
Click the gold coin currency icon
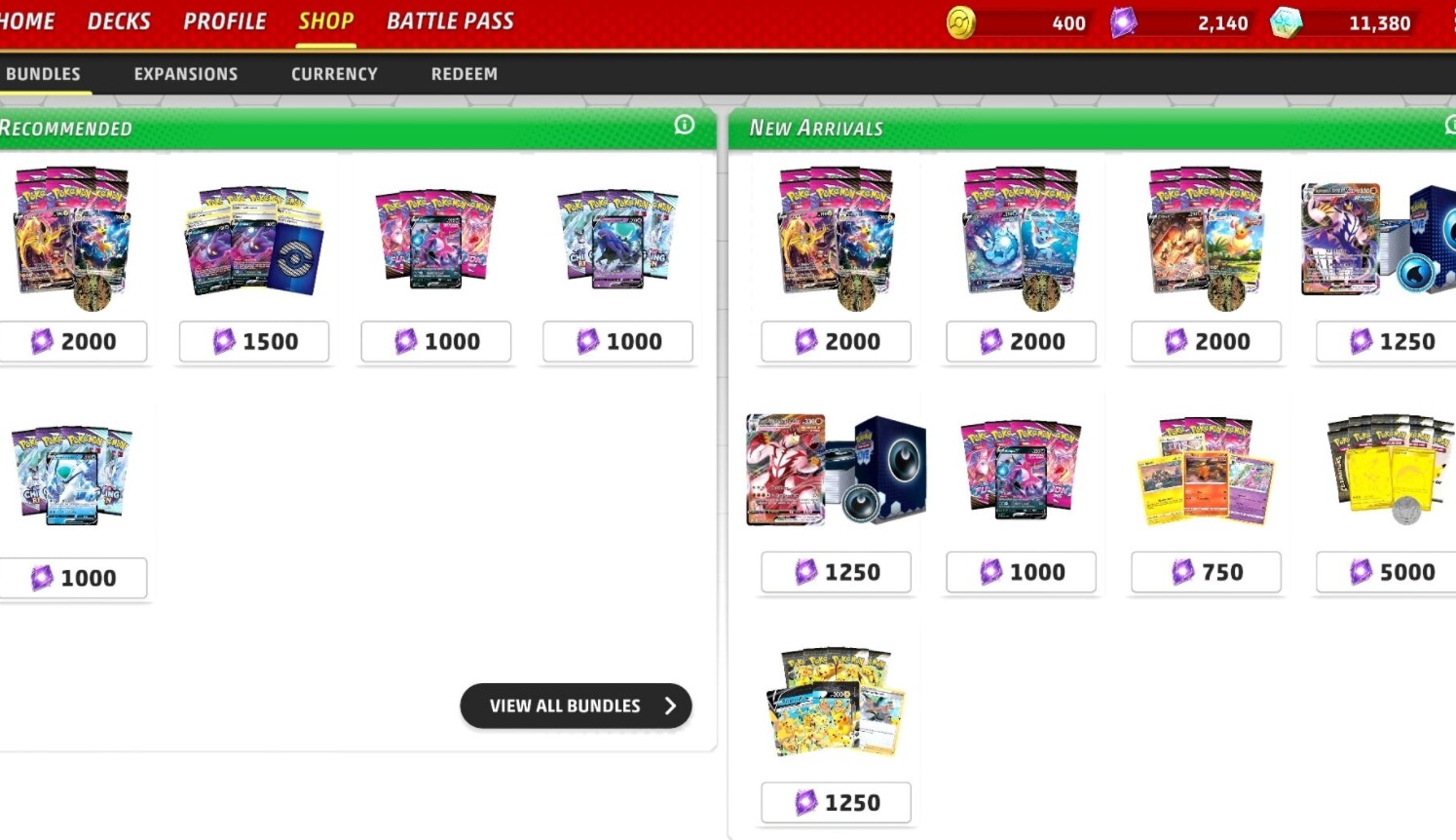[961, 22]
